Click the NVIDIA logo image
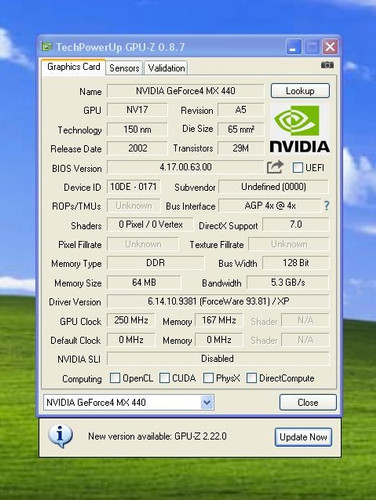Viewport: 376px width, 500px height. (x=299, y=129)
